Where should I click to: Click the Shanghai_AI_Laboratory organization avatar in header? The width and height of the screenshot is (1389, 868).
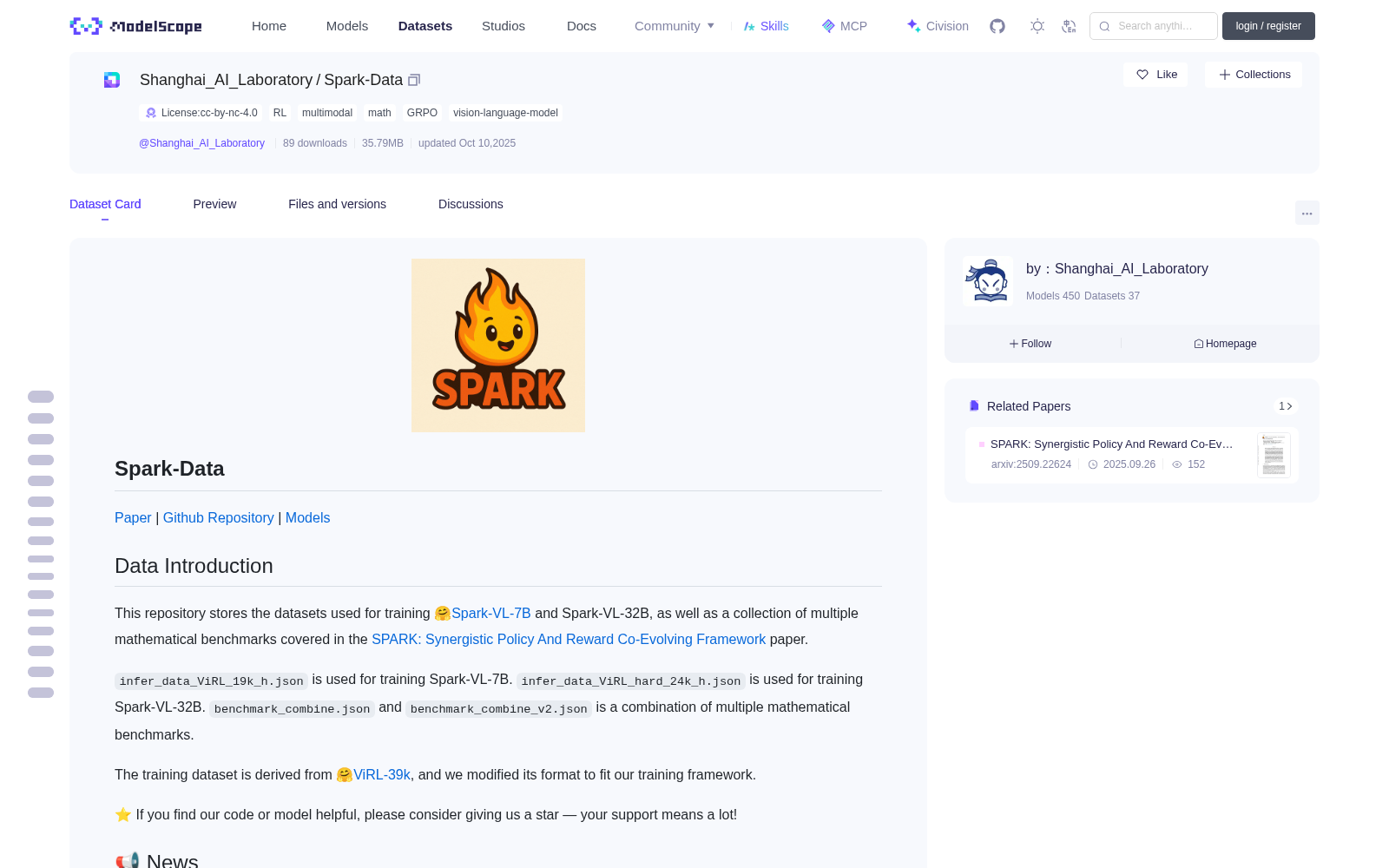(112, 80)
